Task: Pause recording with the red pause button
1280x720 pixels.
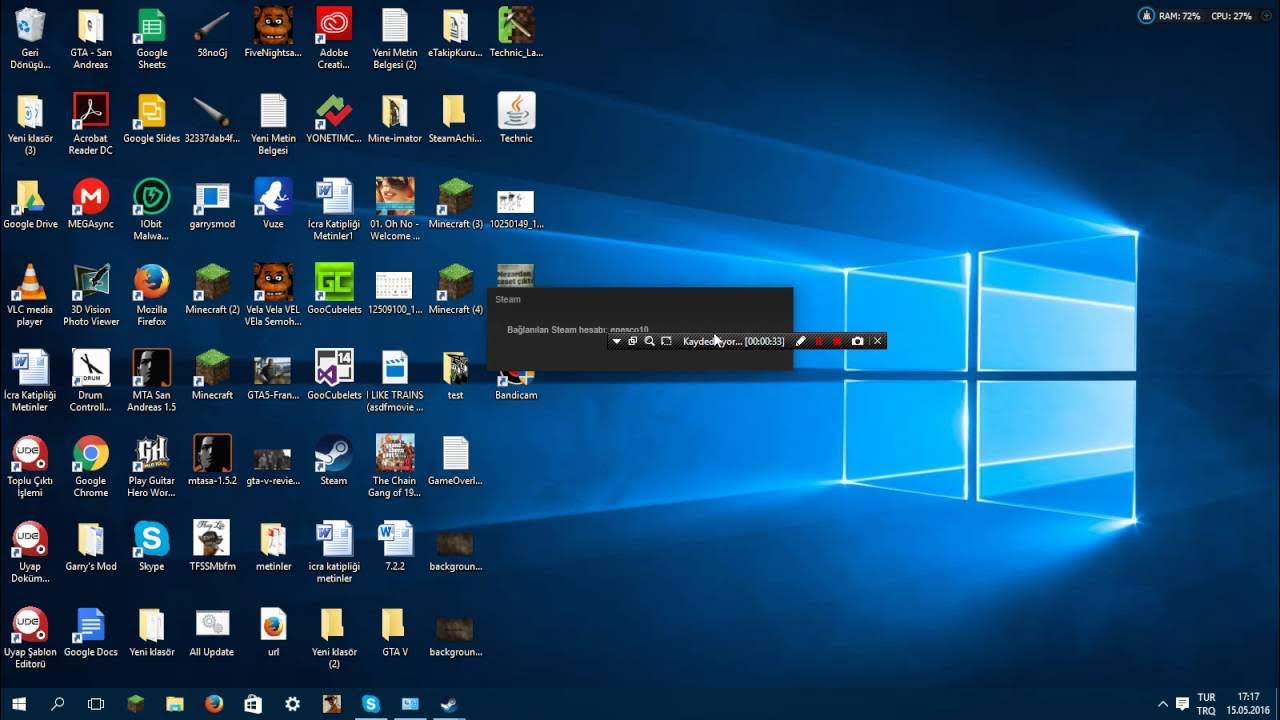Action: coord(819,341)
